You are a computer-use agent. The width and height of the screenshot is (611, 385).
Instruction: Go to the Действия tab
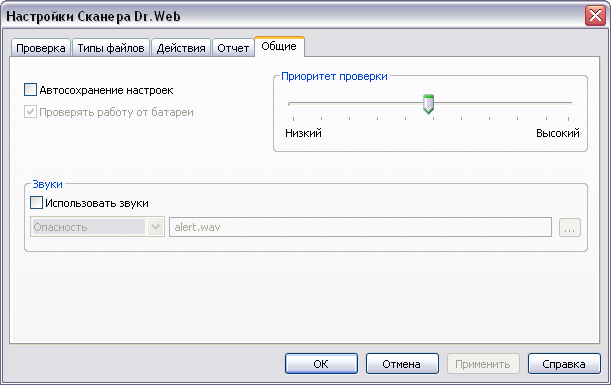click(x=181, y=48)
